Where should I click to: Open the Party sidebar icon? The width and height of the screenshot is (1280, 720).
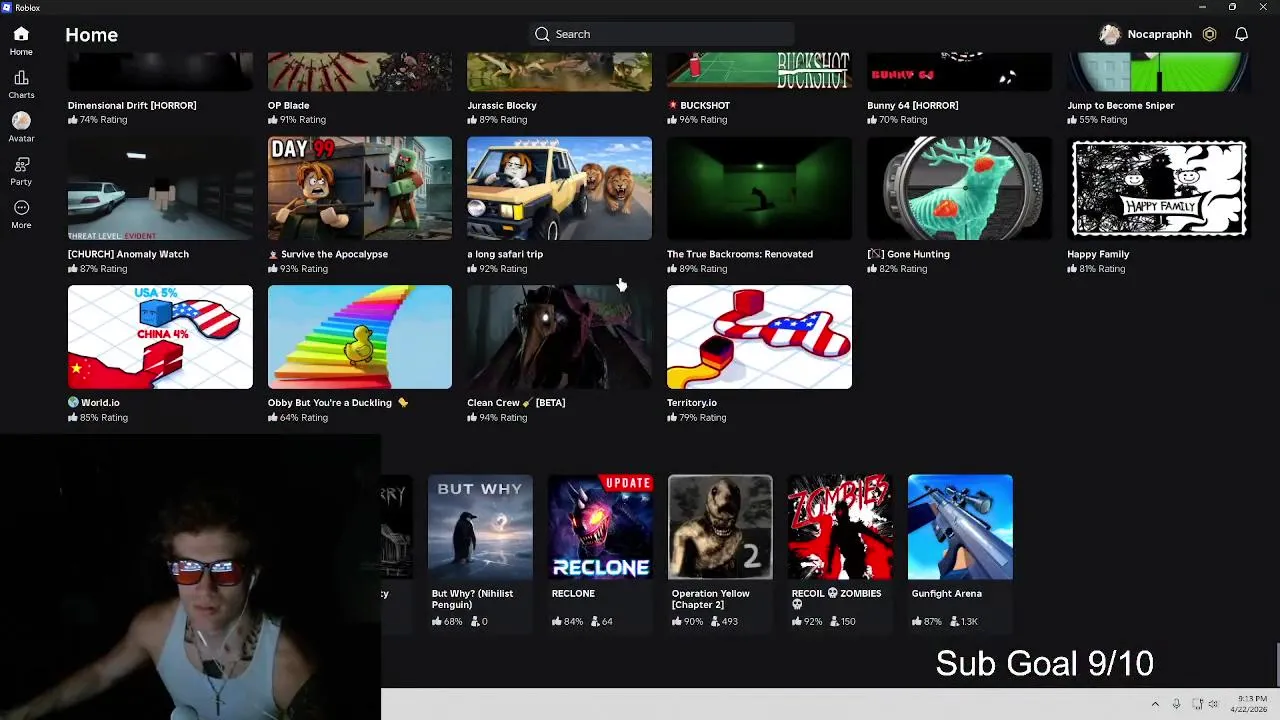click(x=21, y=164)
